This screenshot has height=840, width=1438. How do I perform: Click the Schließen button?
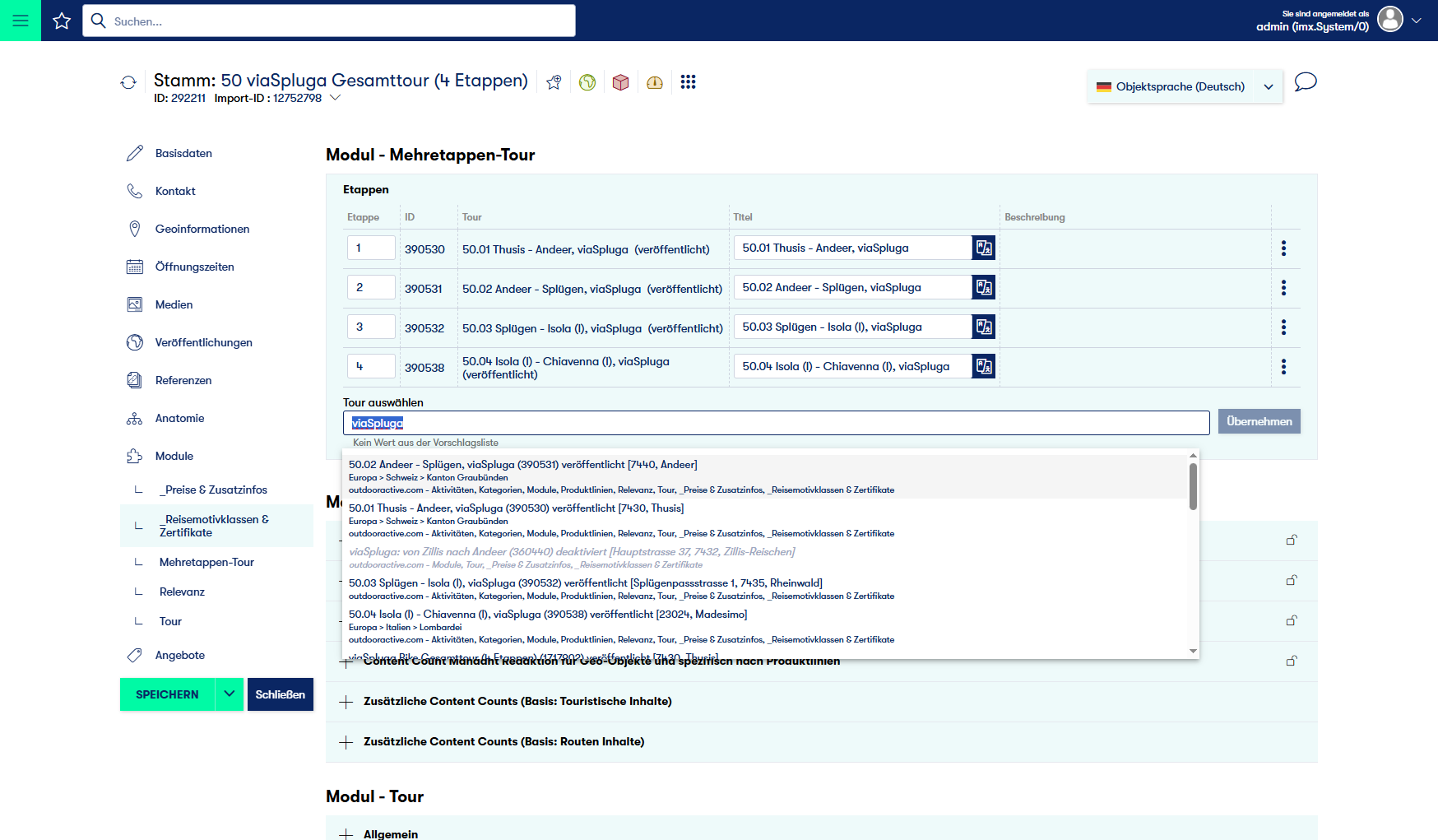[281, 694]
